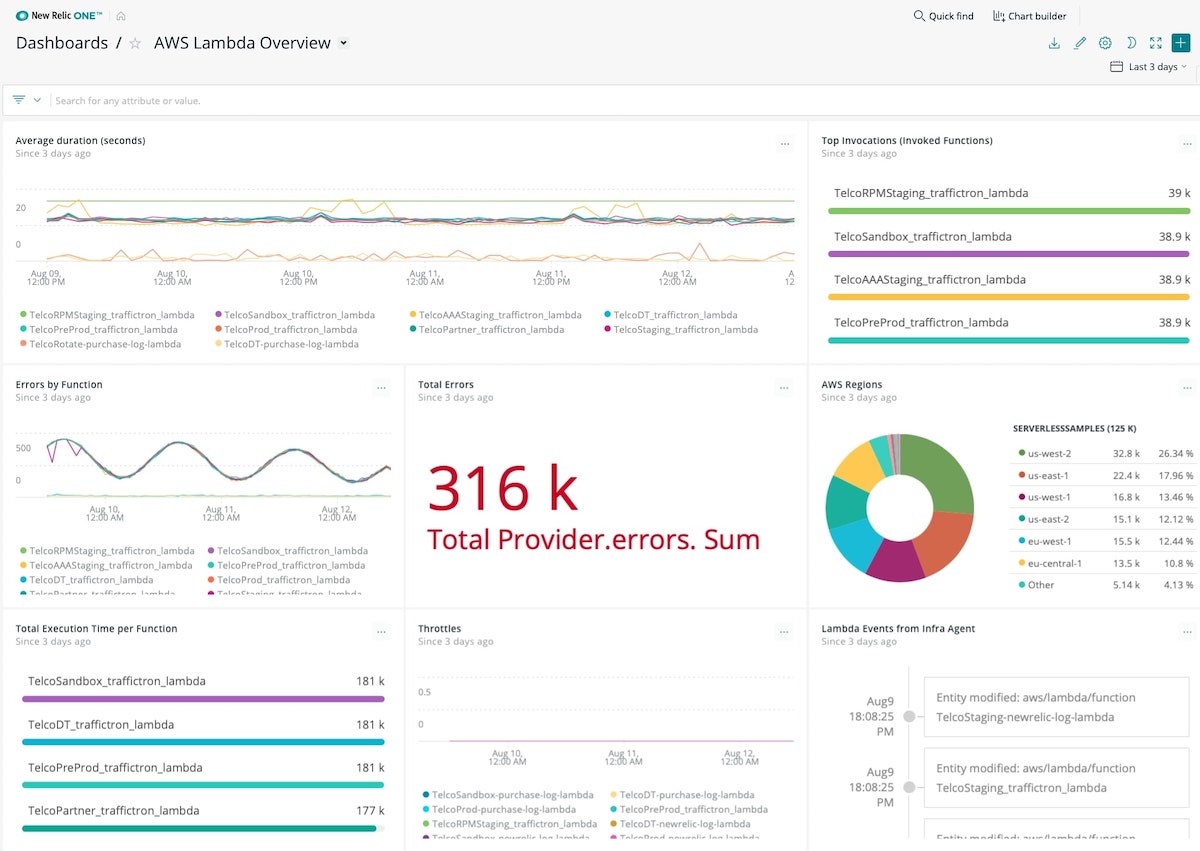Toggle TelcoRPMStaging_traffictron_lambda legend in Average duration
Image resolution: width=1200 pixels, height=851 pixels.
point(107,315)
